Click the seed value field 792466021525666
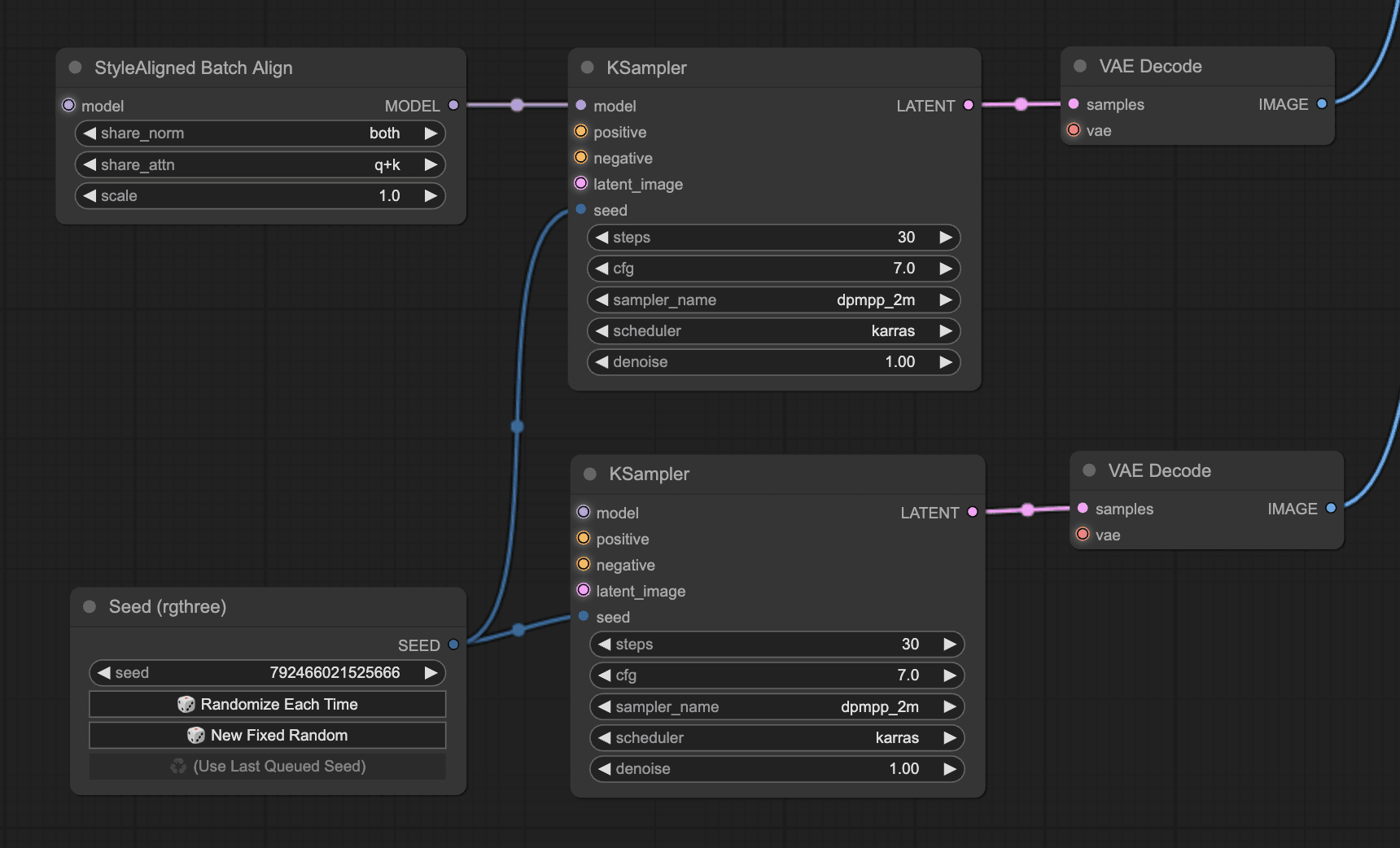The height and width of the screenshot is (848, 1400). (x=335, y=673)
